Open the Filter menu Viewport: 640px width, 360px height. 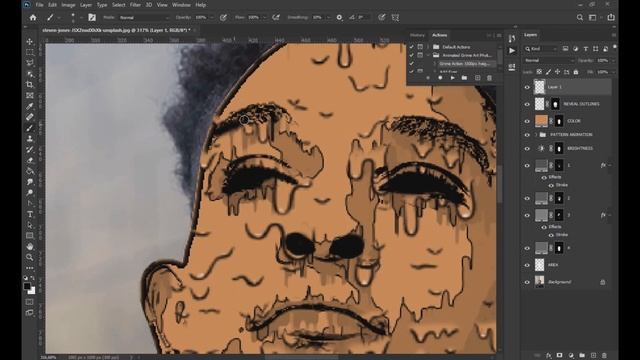135,5
